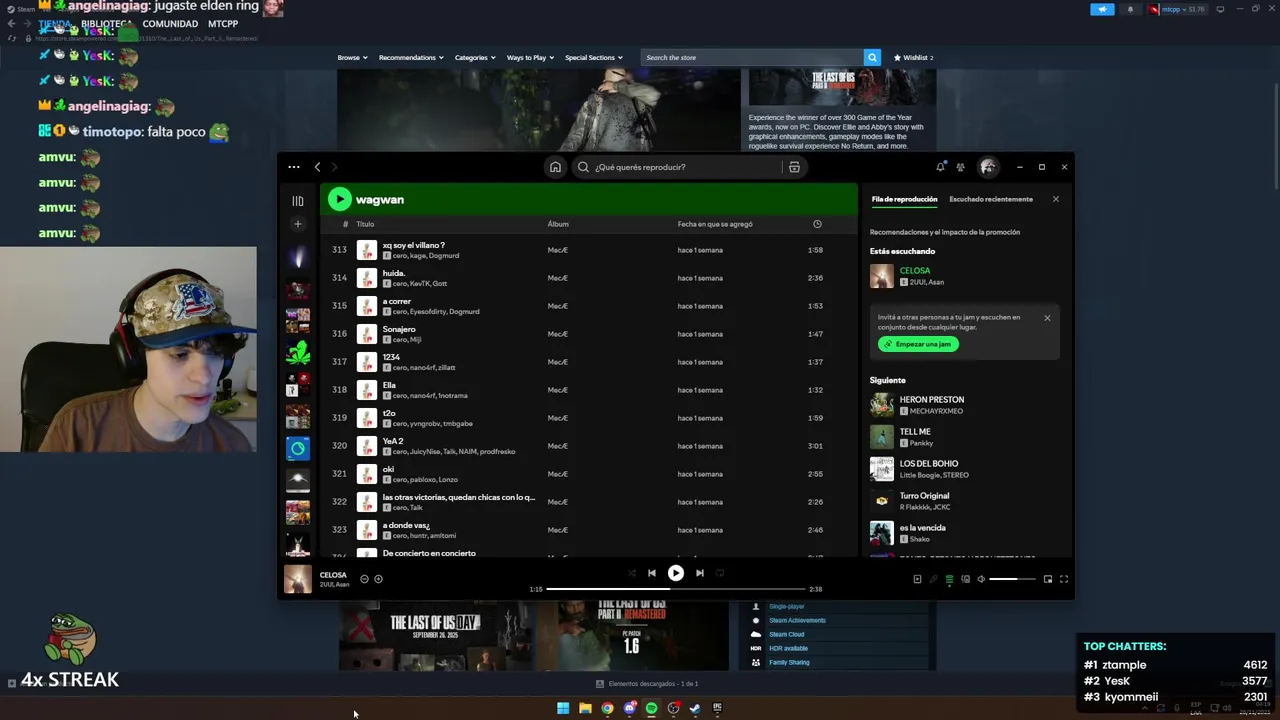Play the wagwan playlist
This screenshot has height=720, width=1280.
coord(340,199)
